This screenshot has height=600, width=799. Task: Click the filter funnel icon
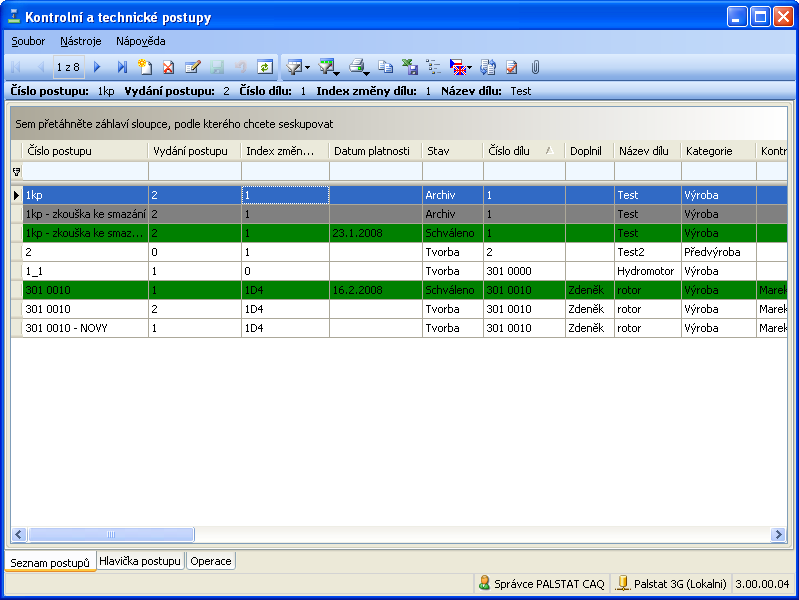pos(294,67)
